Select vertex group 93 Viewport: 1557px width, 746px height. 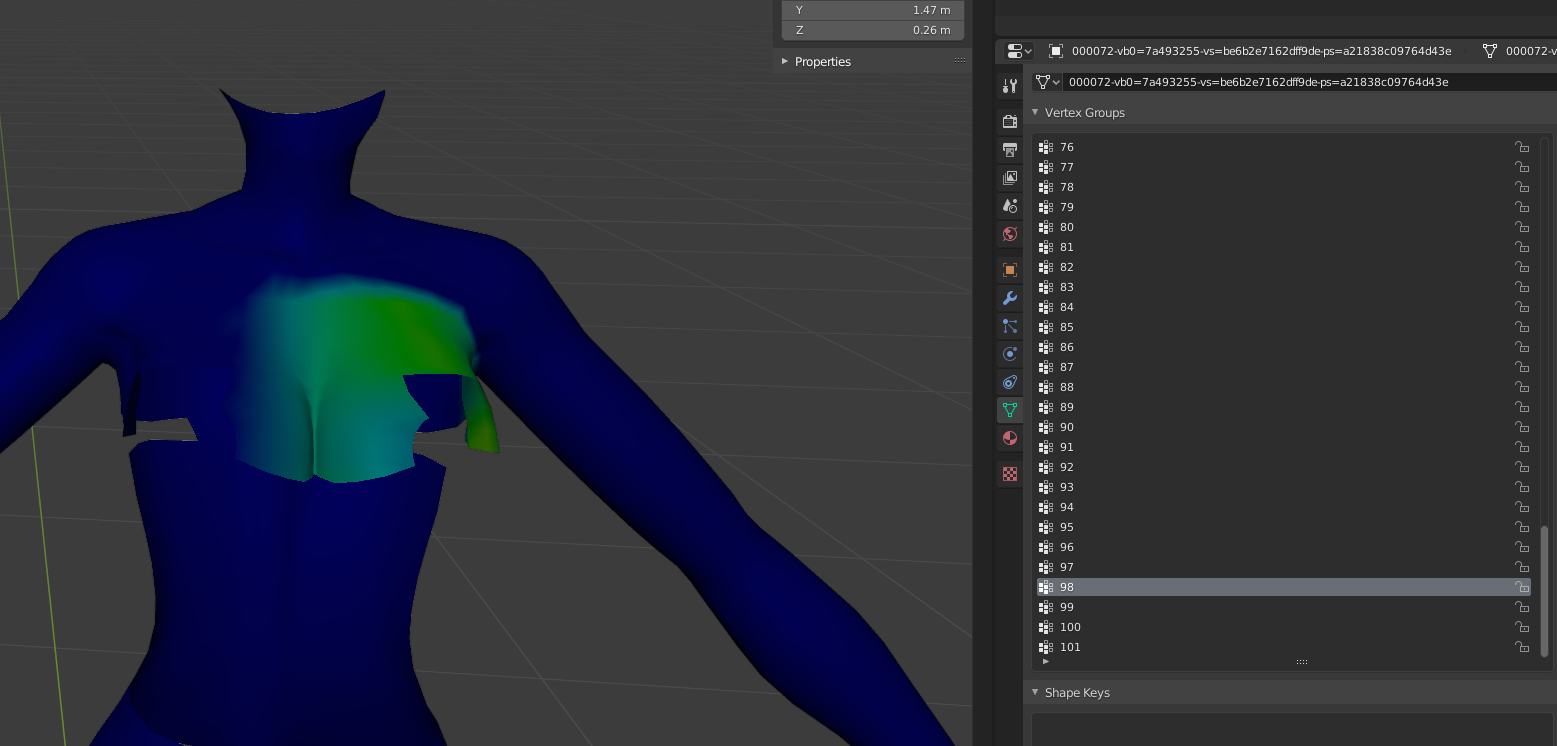(x=1283, y=487)
